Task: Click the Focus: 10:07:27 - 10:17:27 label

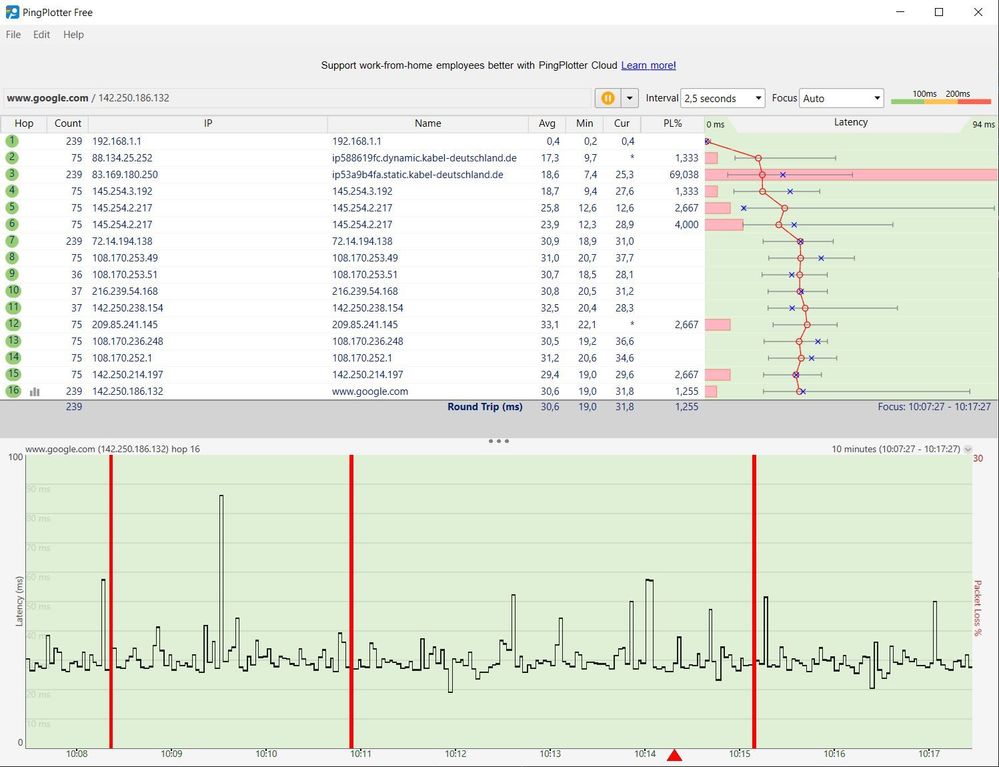Action: [934, 406]
